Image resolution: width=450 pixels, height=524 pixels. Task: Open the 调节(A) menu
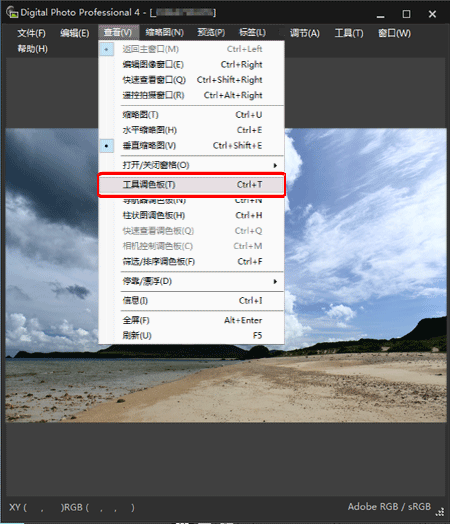(304, 33)
